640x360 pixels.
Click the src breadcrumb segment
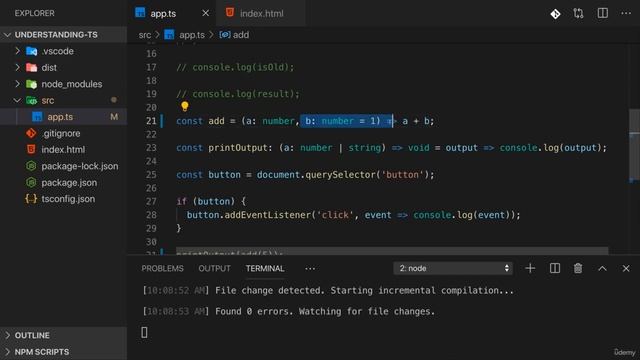(x=144, y=35)
